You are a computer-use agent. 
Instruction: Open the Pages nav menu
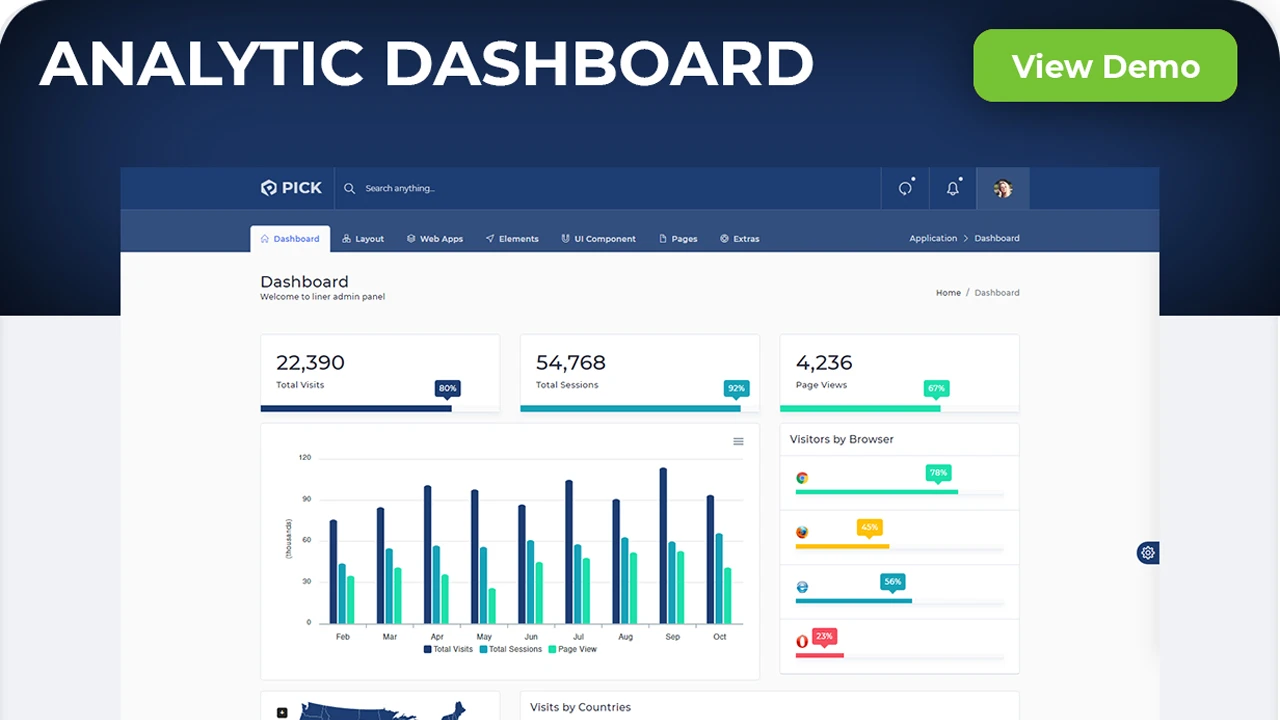pyautogui.click(x=678, y=239)
